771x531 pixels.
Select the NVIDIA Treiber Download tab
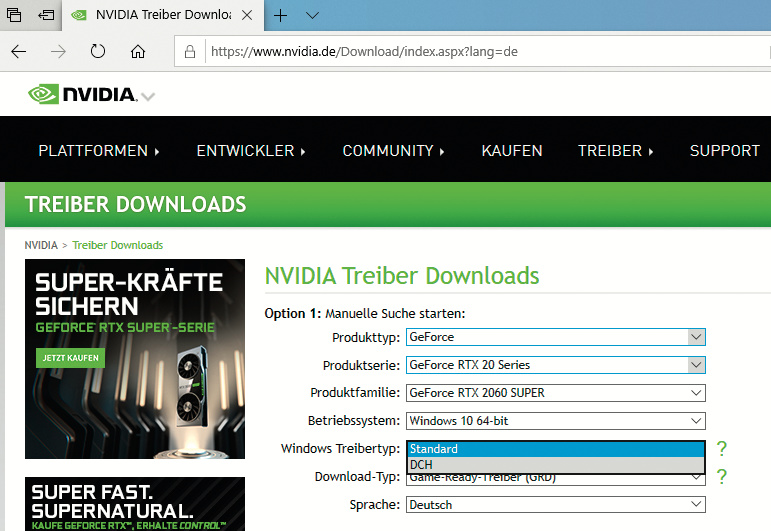(163, 15)
